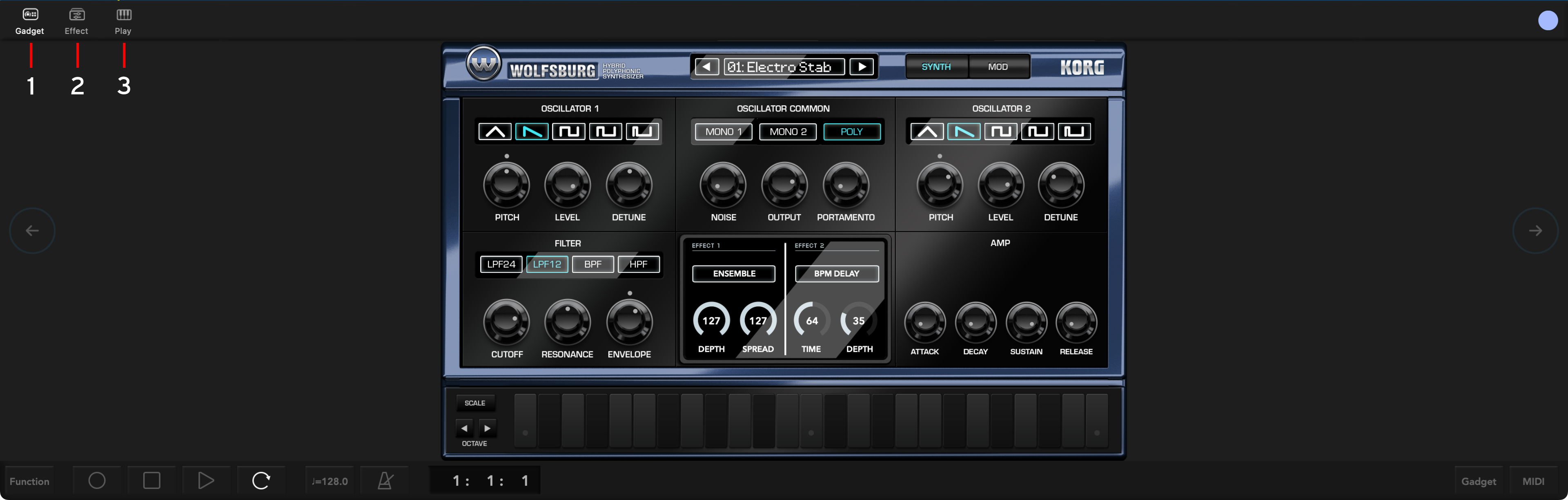Select triangle waveform for Oscillator 2
The height and width of the screenshot is (500, 1568).
[927, 132]
